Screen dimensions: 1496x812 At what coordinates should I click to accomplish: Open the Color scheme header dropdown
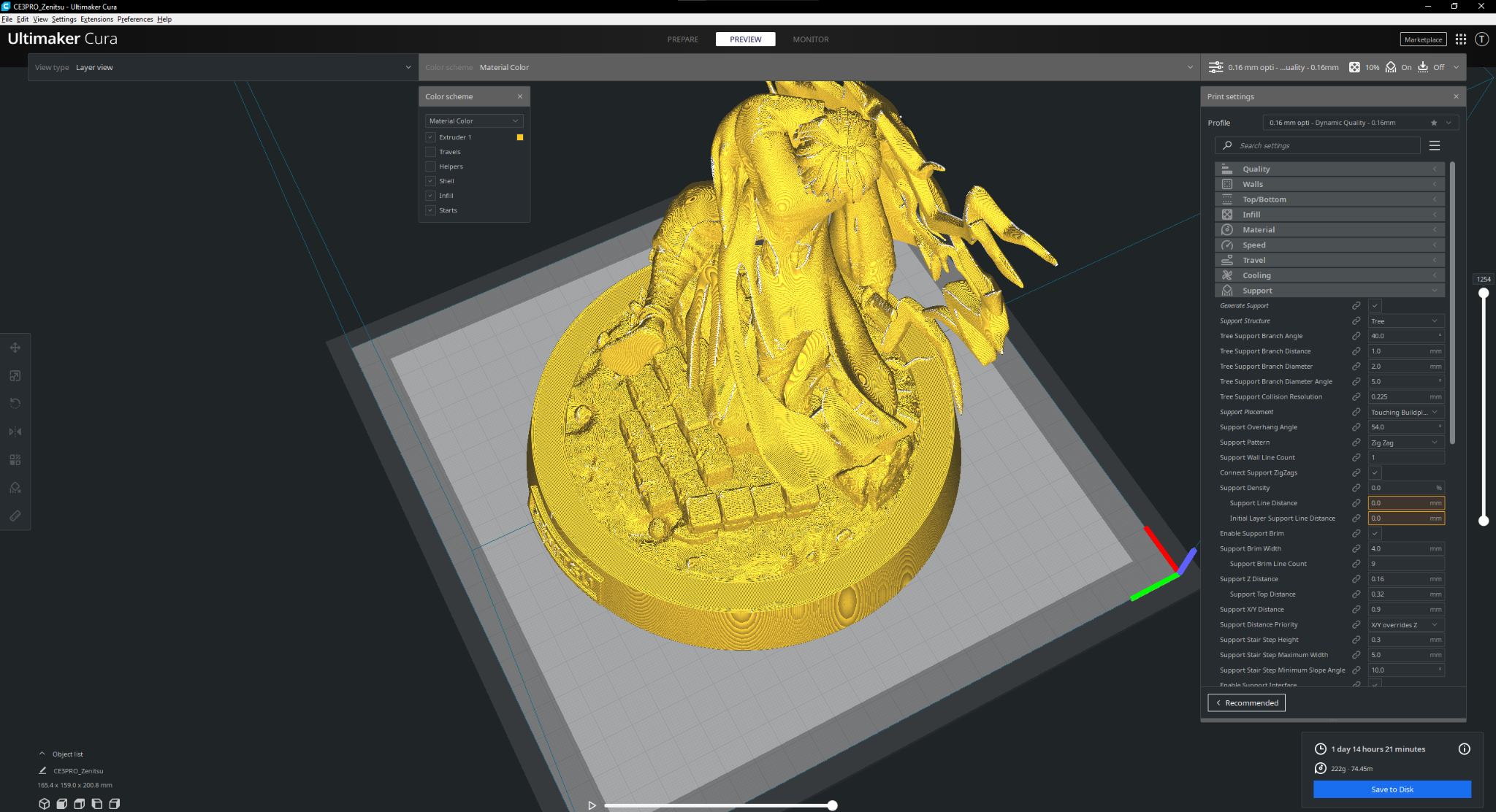pos(809,67)
